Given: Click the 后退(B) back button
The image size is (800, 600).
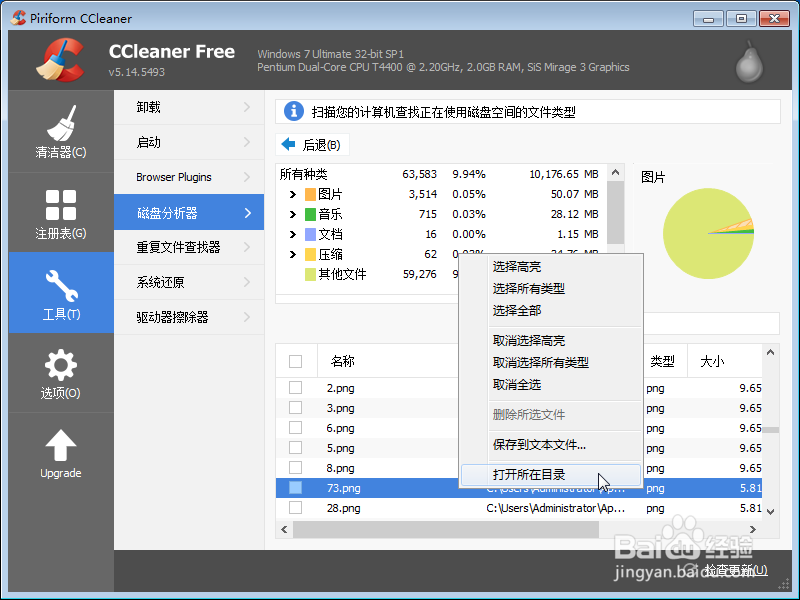Looking at the screenshot, I should tap(312, 144).
